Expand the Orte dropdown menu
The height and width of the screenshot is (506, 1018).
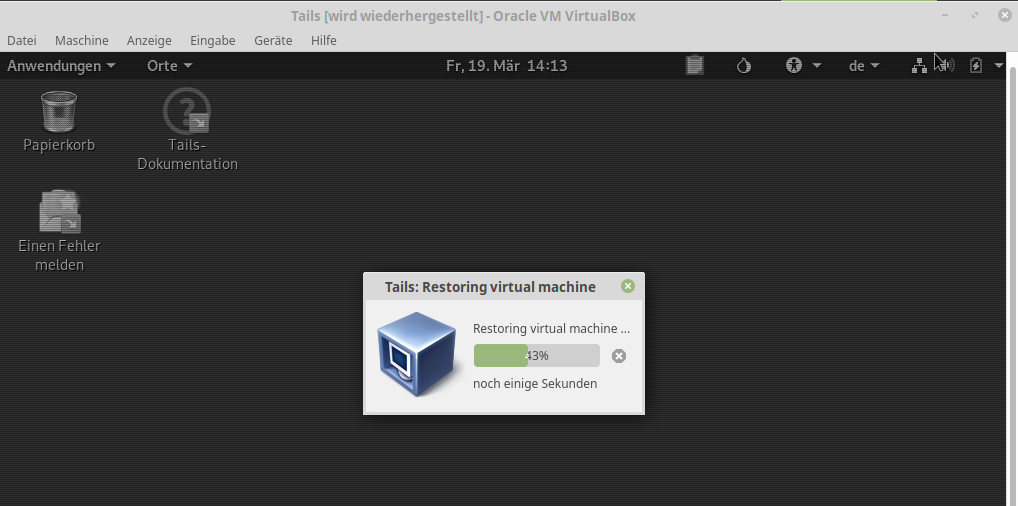point(169,66)
